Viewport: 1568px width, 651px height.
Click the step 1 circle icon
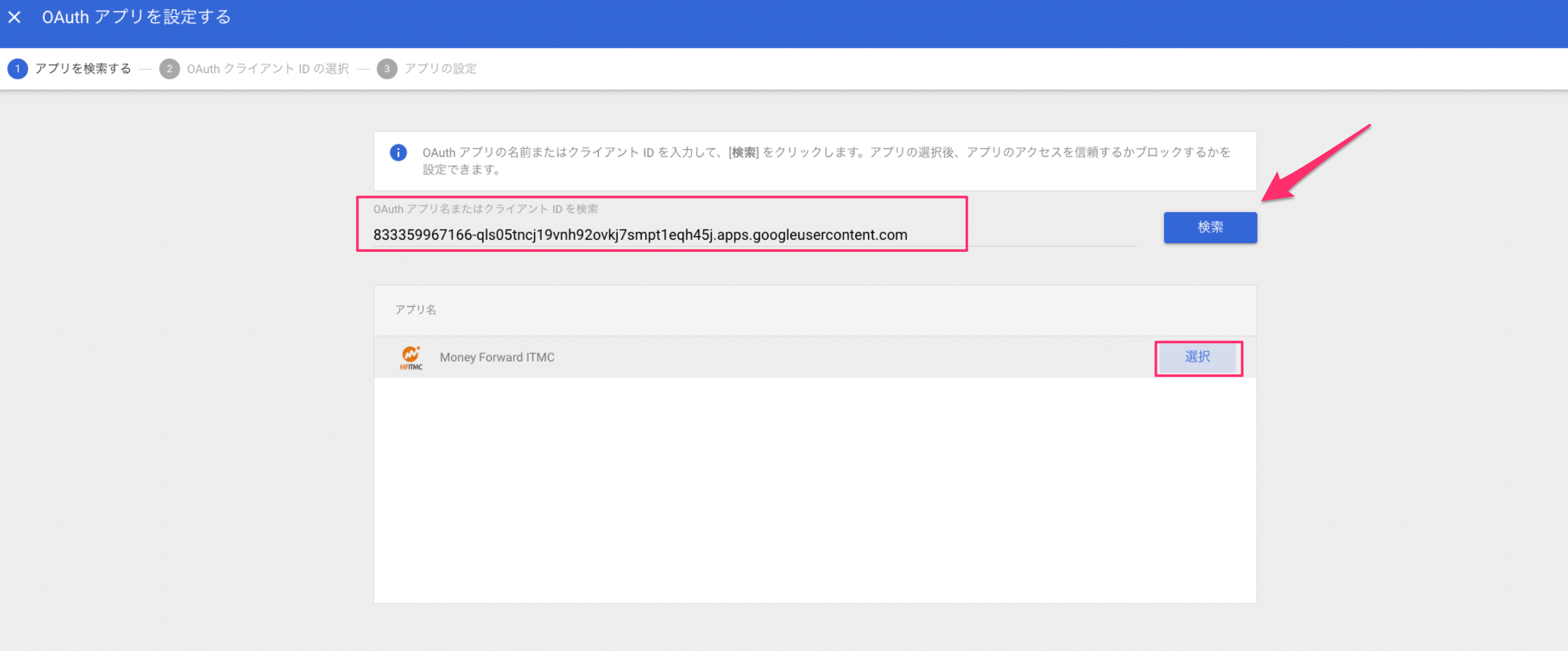tap(18, 69)
